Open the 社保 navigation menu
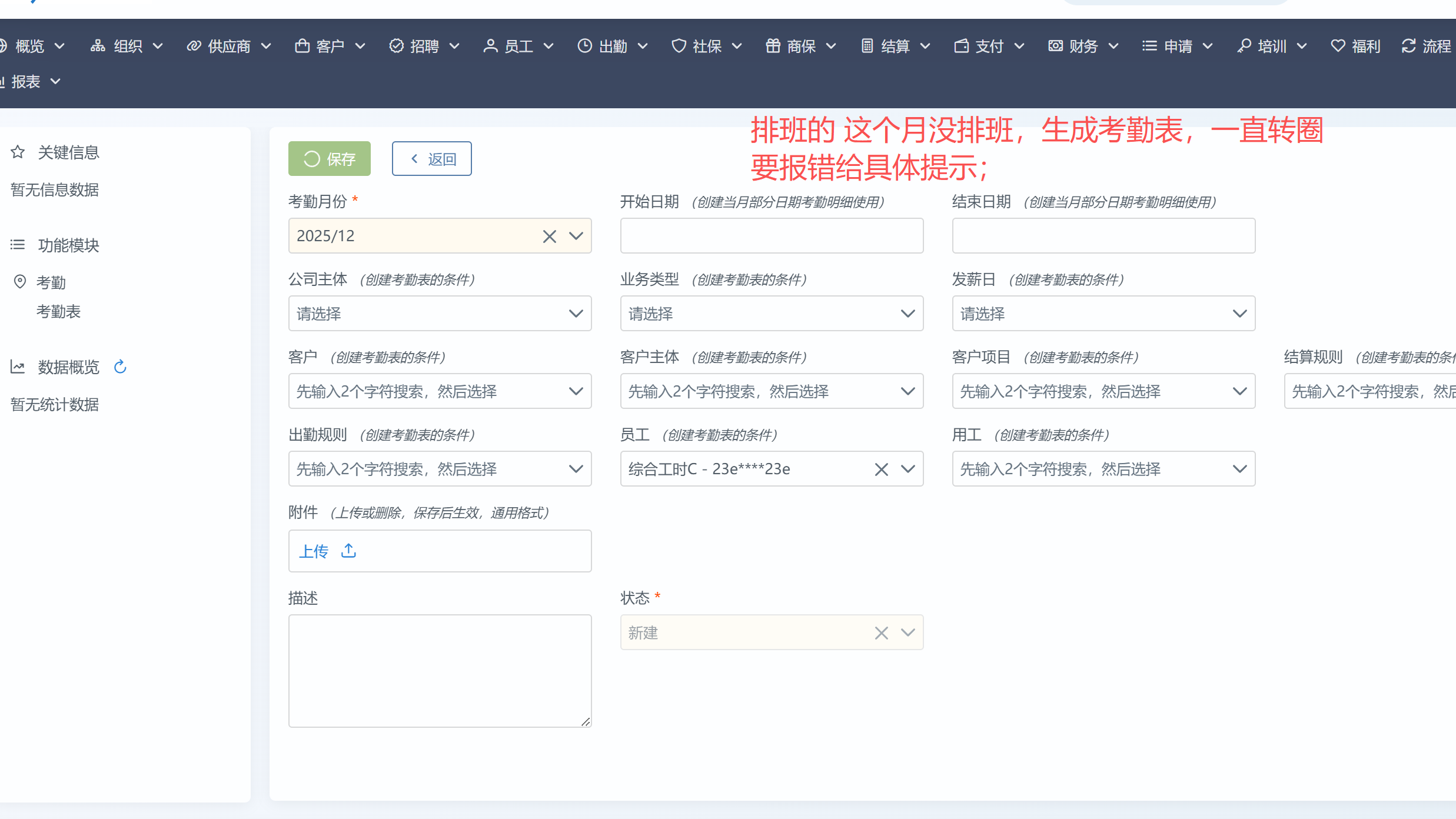Image resolution: width=1456 pixels, height=819 pixels. 707,46
